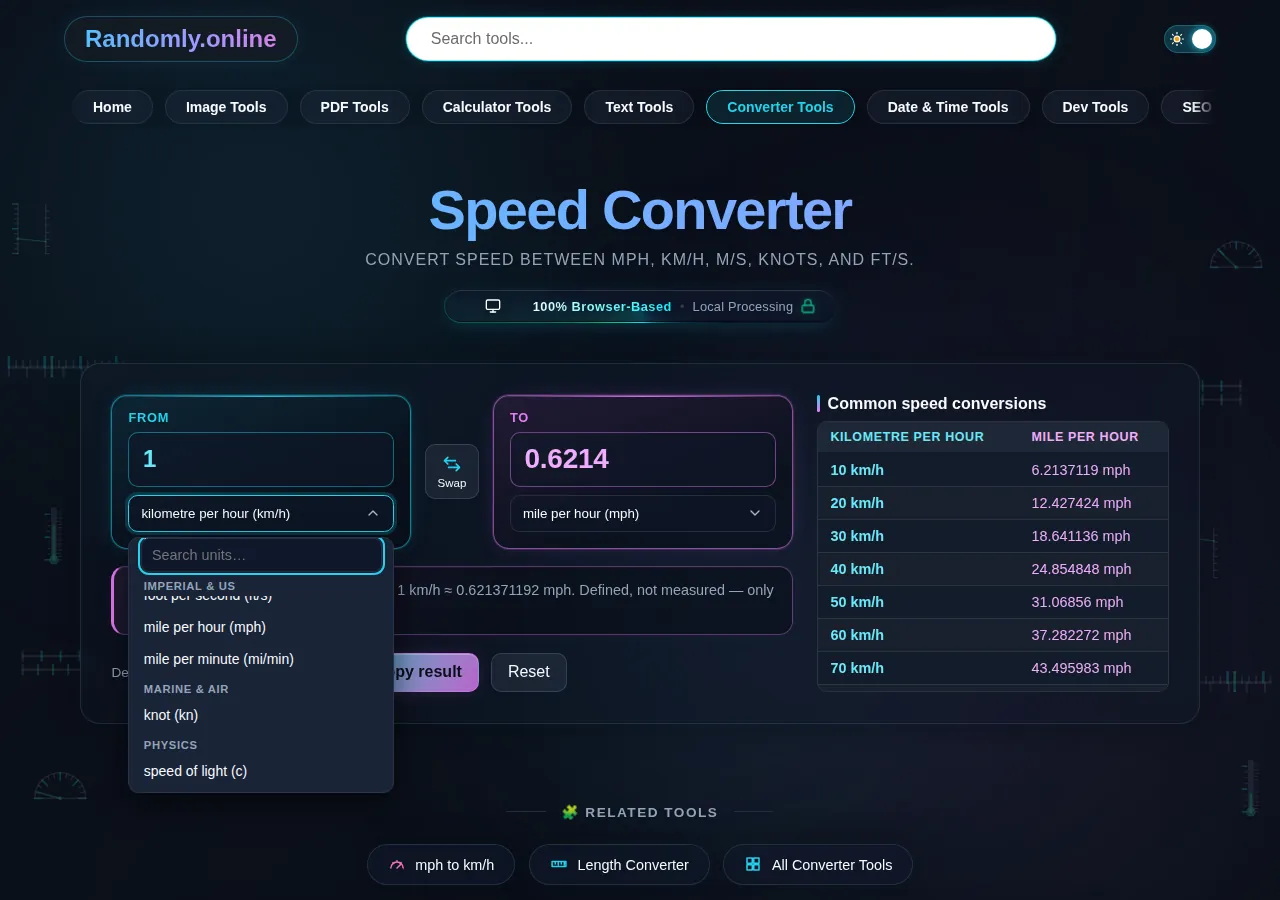The height and width of the screenshot is (900, 1280).
Task: Click the Search units field
Action: click(x=261, y=555)
